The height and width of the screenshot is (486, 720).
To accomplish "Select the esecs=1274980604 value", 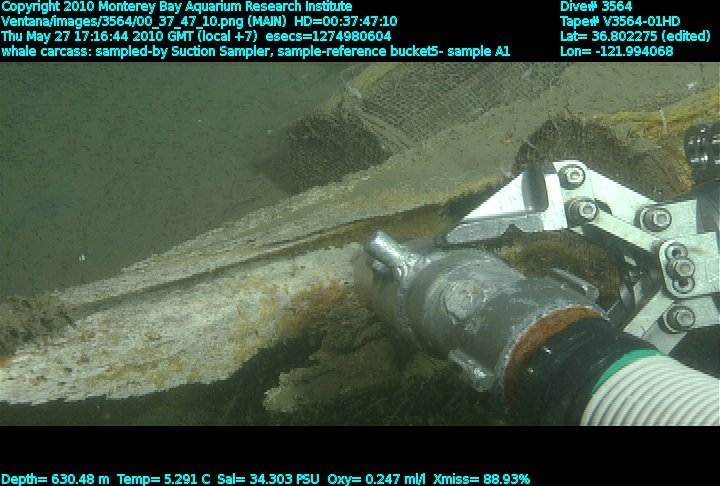I will (328, 36).
